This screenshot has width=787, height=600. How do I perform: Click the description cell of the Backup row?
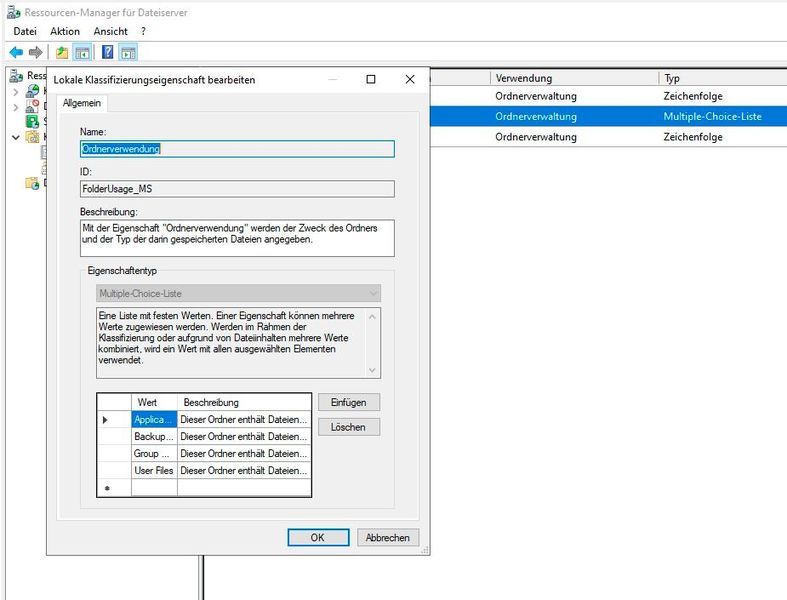pos(244,436)
